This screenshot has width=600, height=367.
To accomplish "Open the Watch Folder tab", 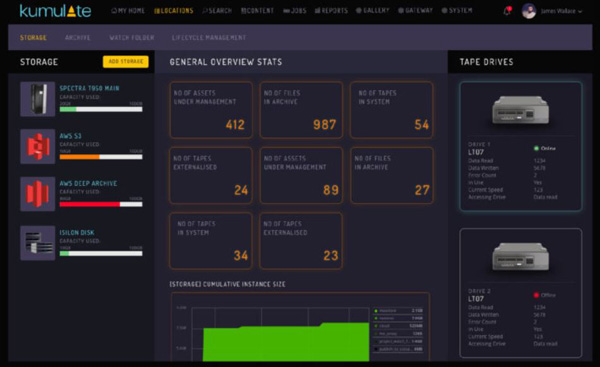I will 132,38.
